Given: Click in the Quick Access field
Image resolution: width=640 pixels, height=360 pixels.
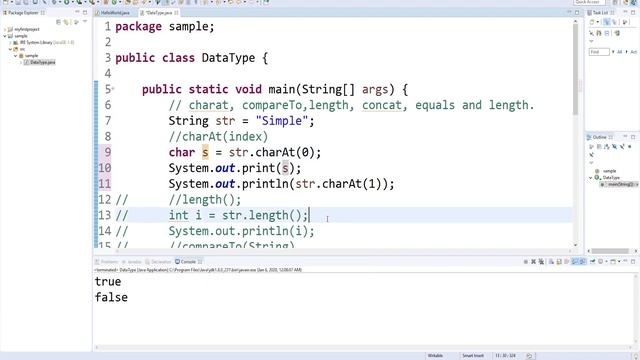Looking at the screenshot, I should tap(589, 2).
